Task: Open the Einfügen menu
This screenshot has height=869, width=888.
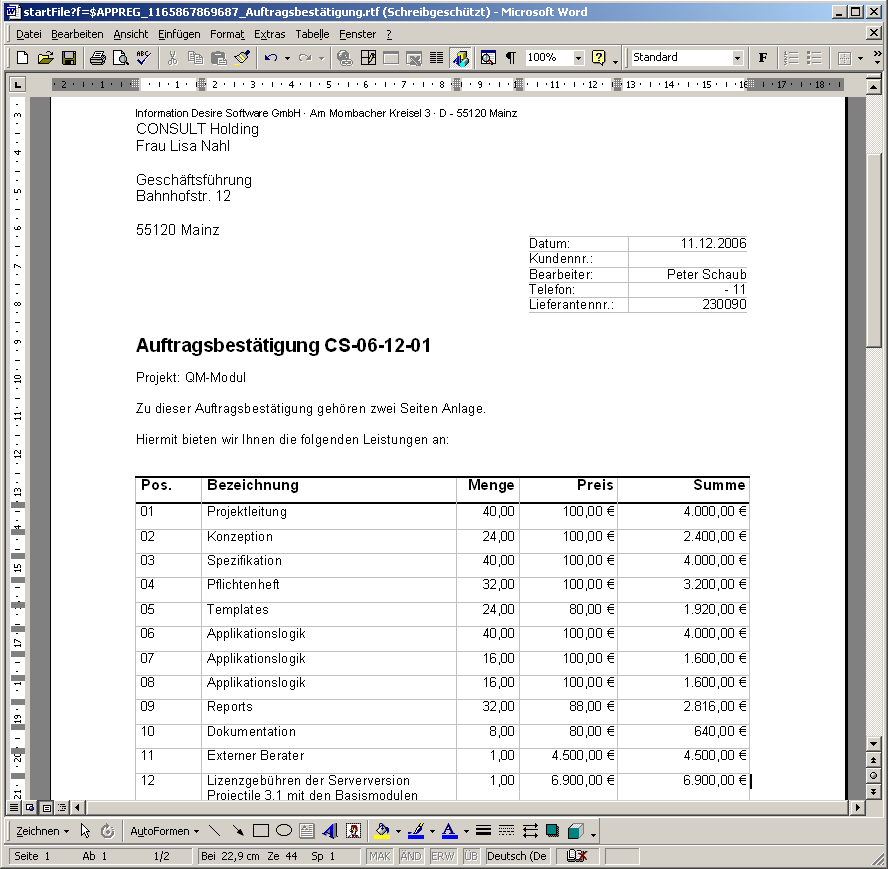Action: coord(179,34)
